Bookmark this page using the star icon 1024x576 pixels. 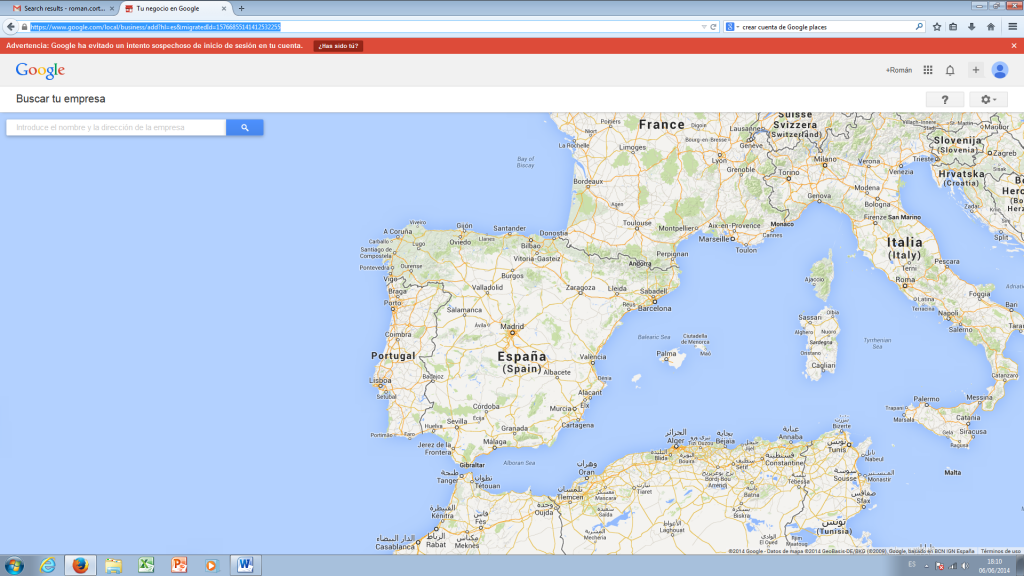click(937, 27)
